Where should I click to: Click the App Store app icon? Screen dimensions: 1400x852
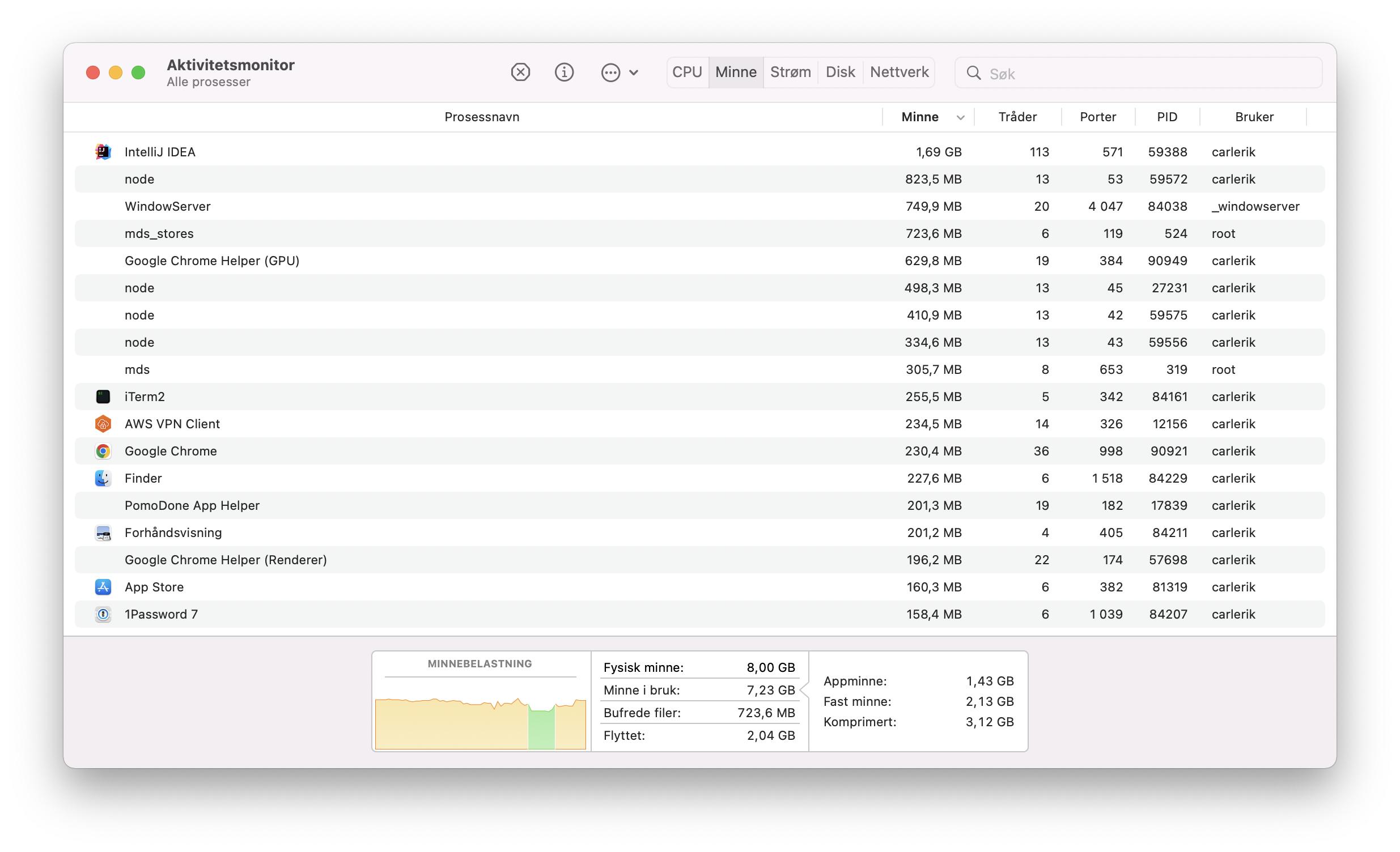click(x=103, y=587)
